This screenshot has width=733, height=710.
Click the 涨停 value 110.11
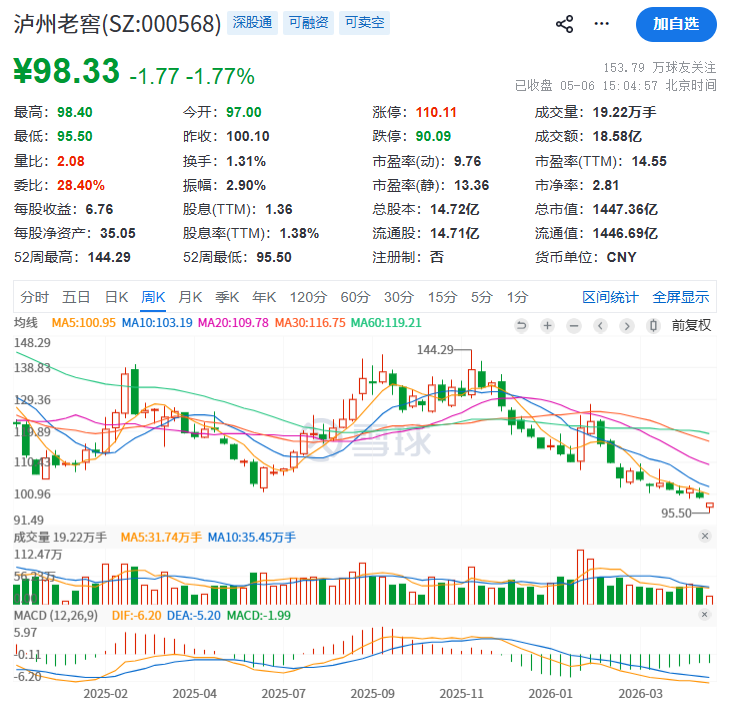[436, 112]
